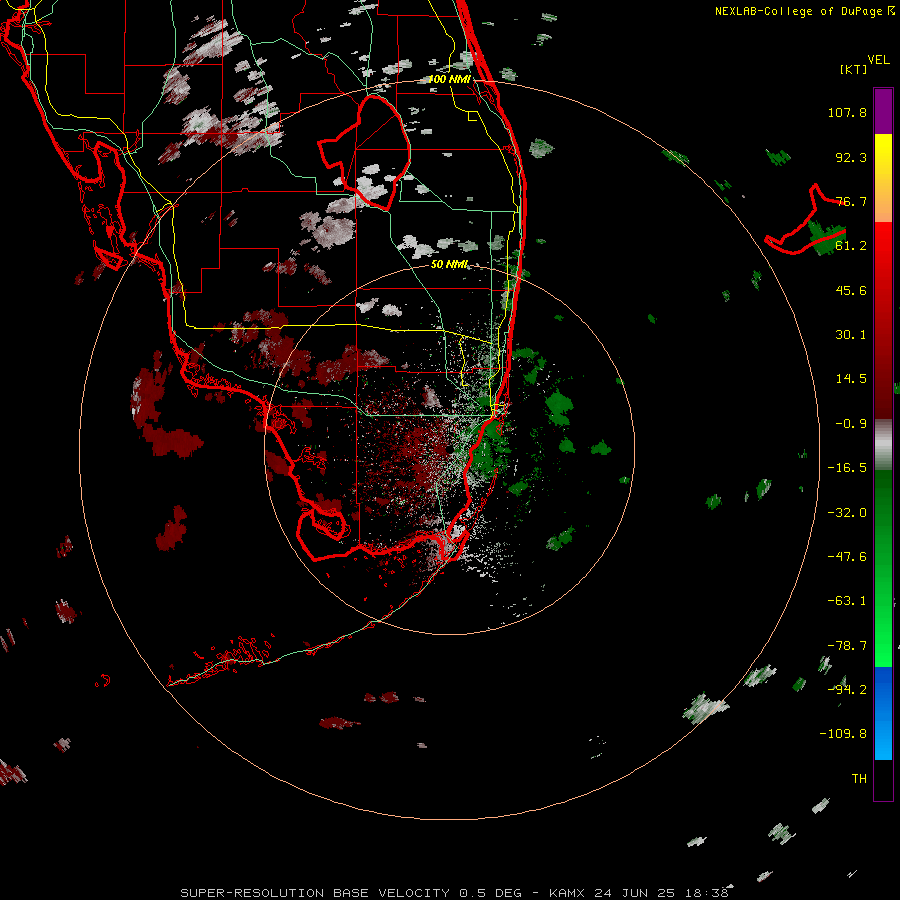The height and width of the screenshot is (900, 900).
Task: Click the TH label on the color scale
Action: [x=859, y=779]
